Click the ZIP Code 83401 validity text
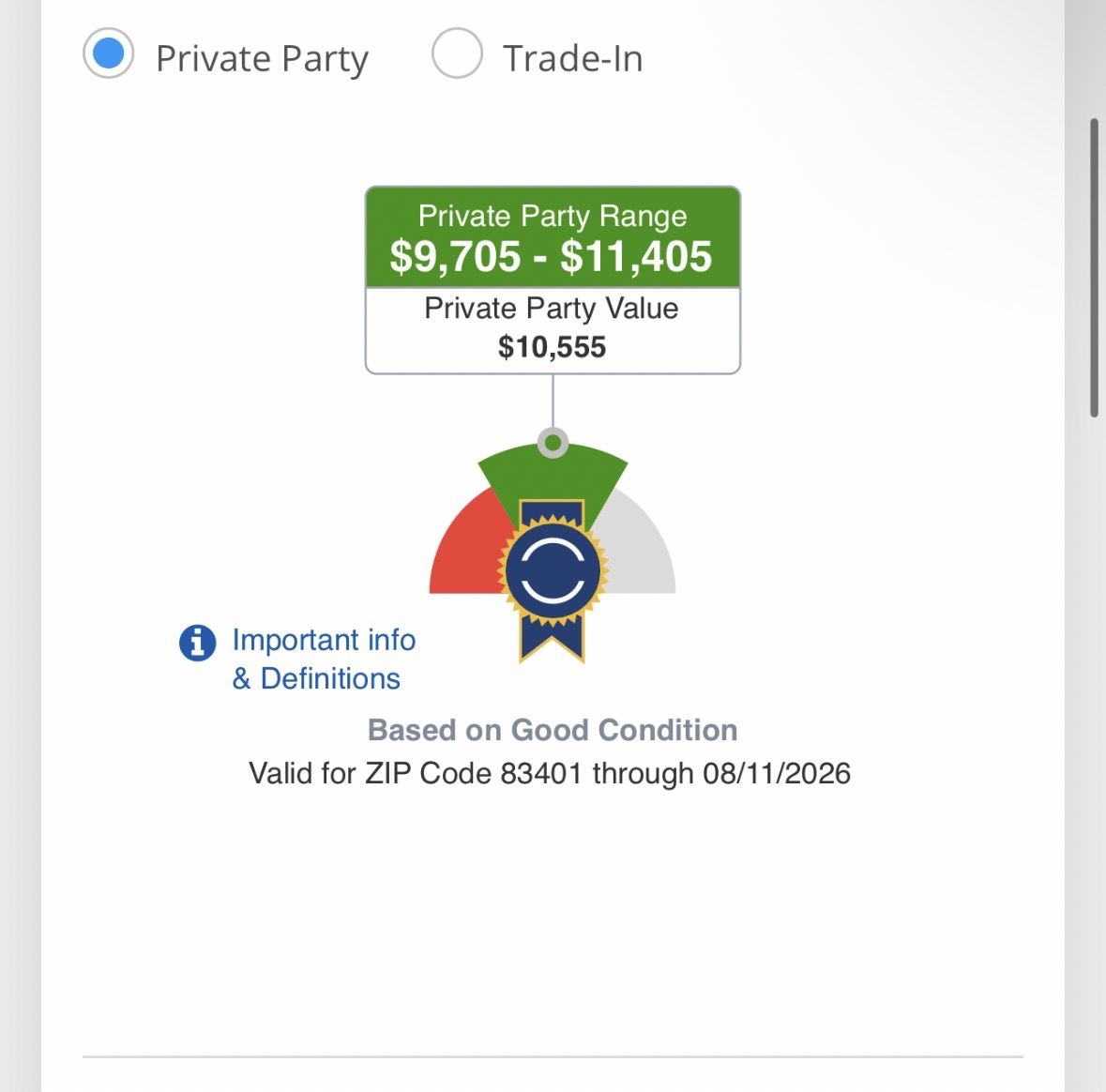1106x1092 pixels. [x=550, y=774]
